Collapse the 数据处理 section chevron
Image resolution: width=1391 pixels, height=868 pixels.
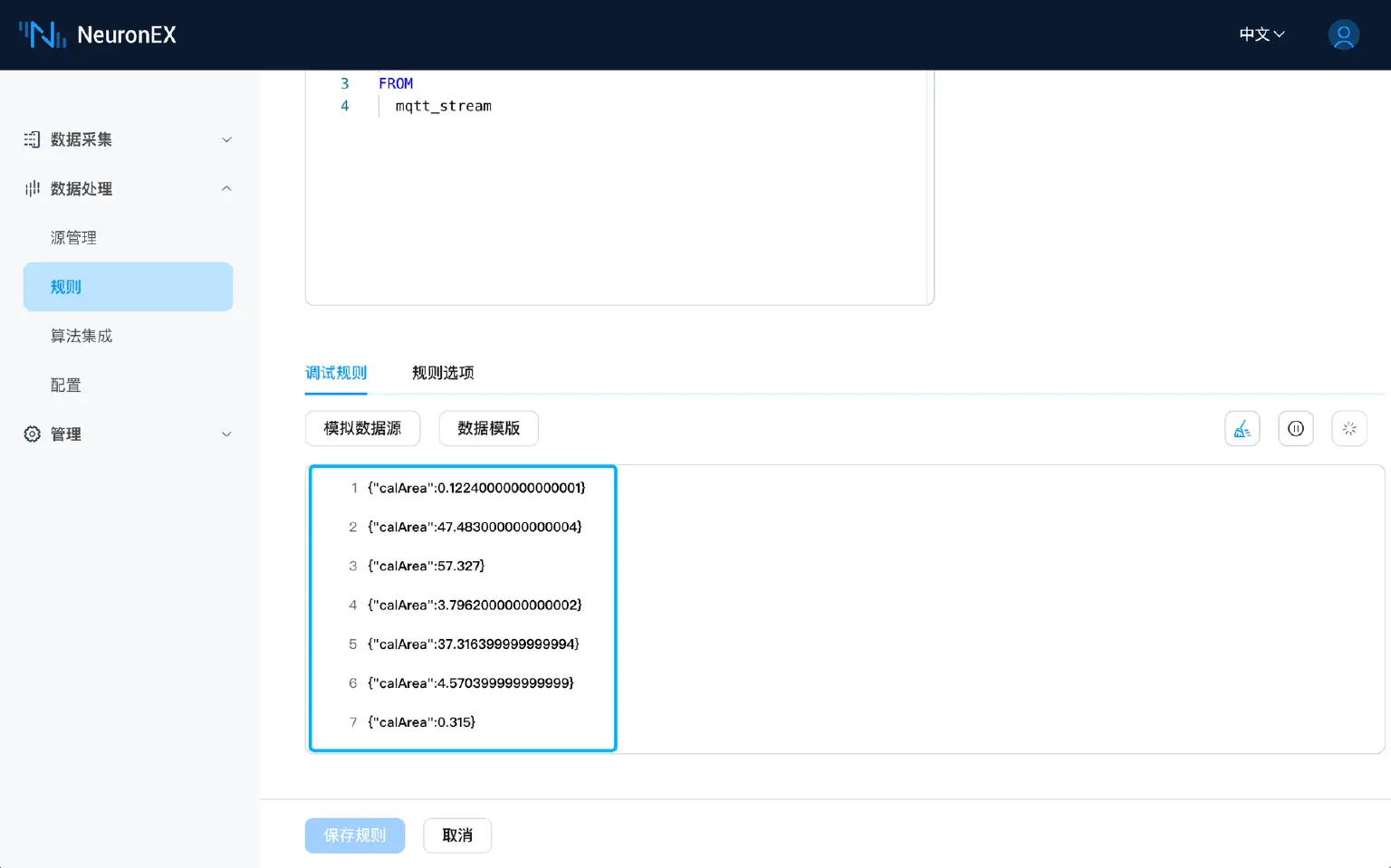[226, 188]
